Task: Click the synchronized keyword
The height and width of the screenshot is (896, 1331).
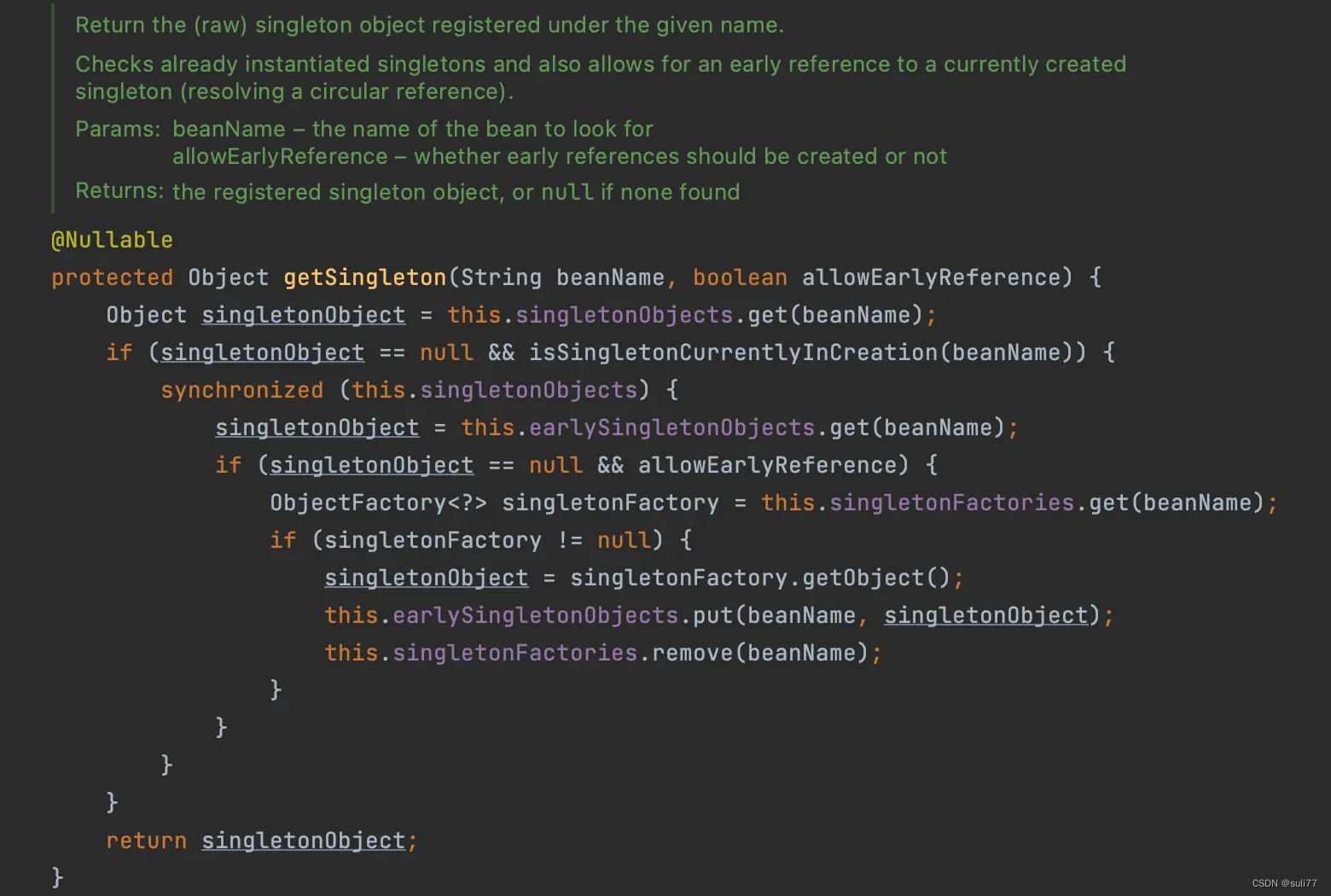Action: [x=242, y=390]
